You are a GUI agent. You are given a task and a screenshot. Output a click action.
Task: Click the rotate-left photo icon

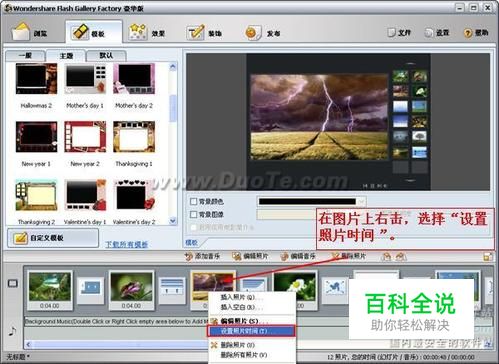tap(386, 256)
